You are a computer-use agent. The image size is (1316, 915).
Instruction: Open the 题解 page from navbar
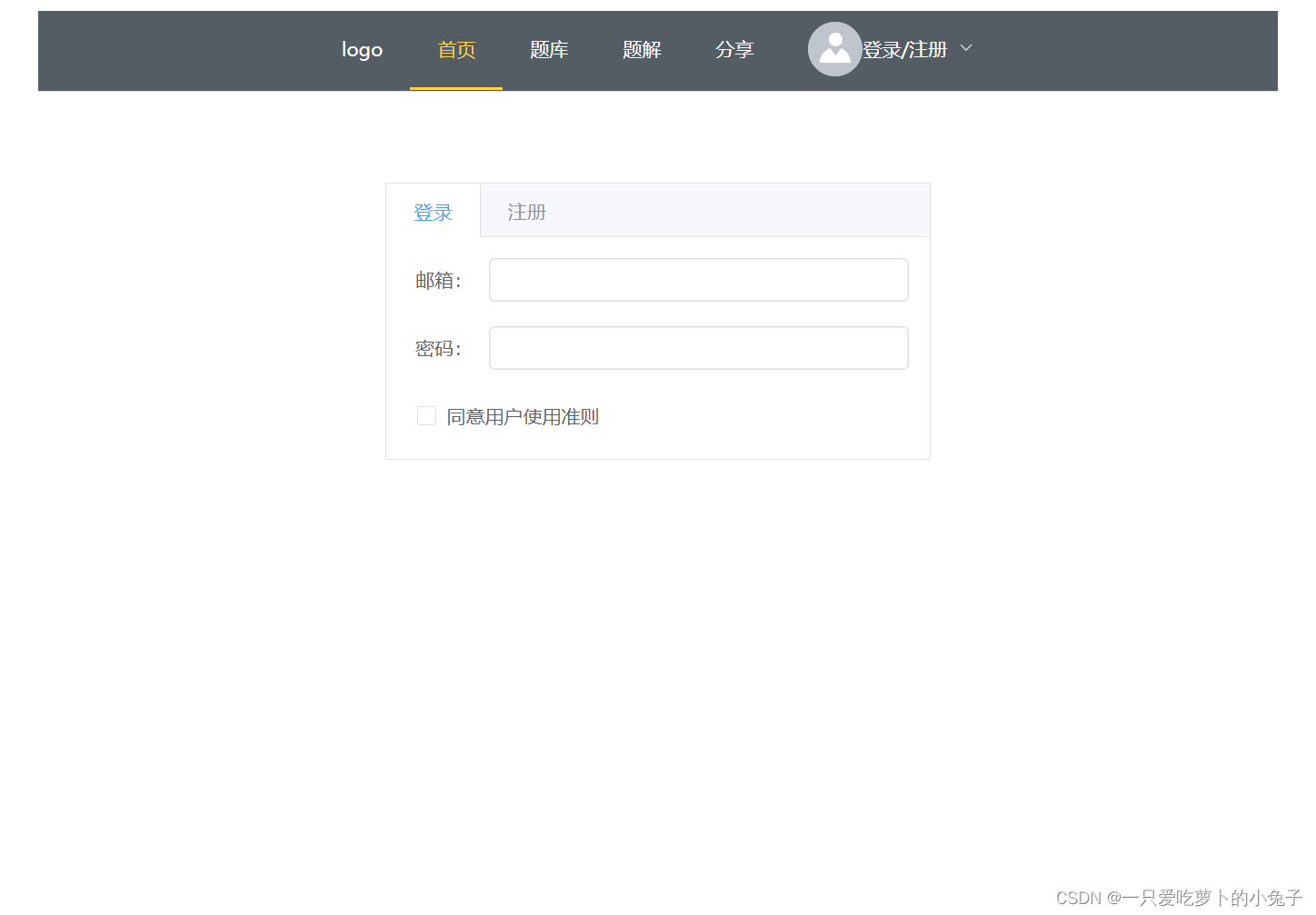click(x=642, y=49)
